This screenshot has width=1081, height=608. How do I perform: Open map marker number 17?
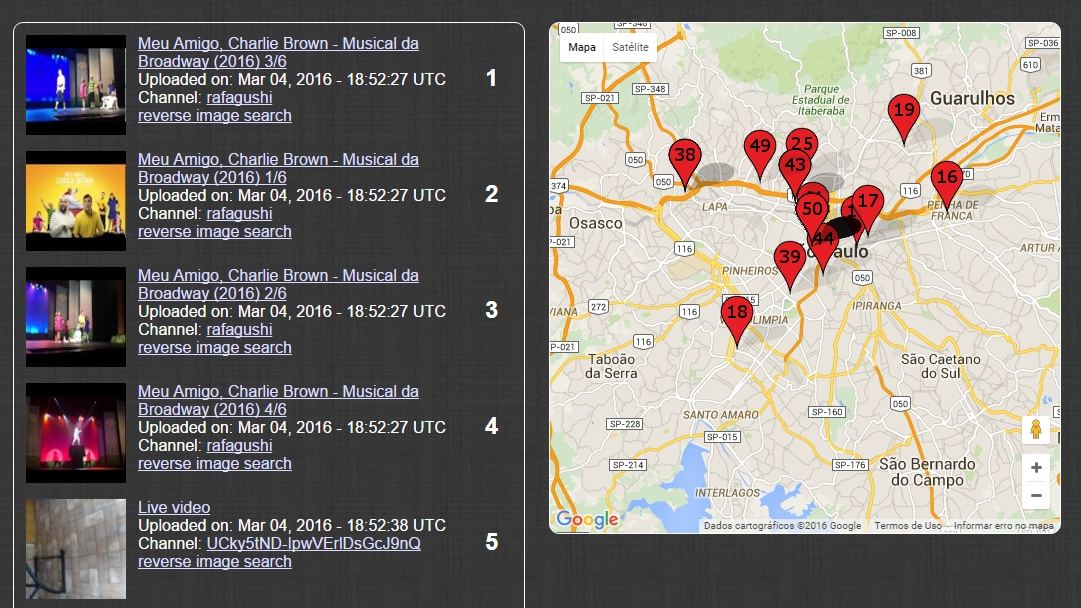click(x=868, y=209)
